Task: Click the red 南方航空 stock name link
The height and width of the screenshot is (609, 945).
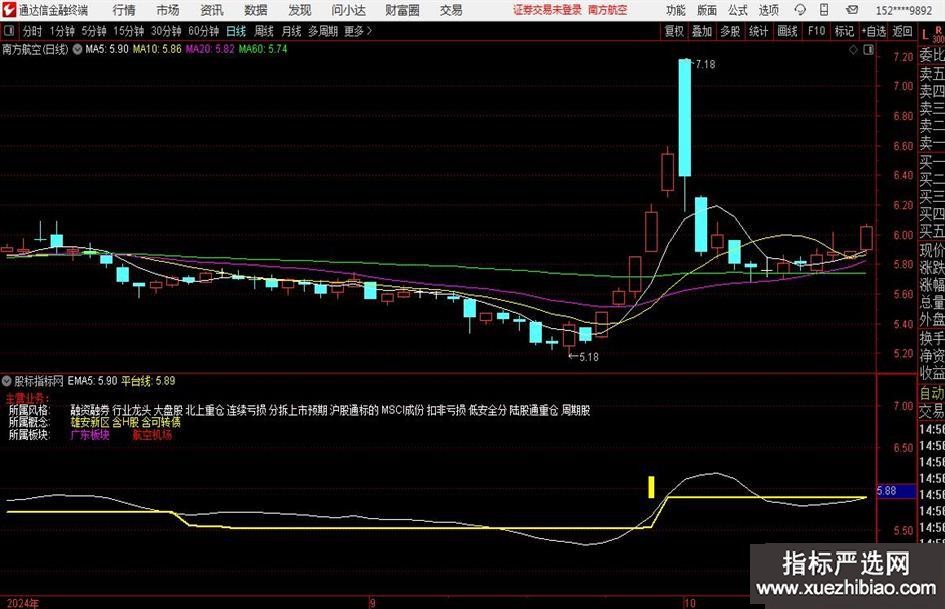Action: (x=608, y=10)
